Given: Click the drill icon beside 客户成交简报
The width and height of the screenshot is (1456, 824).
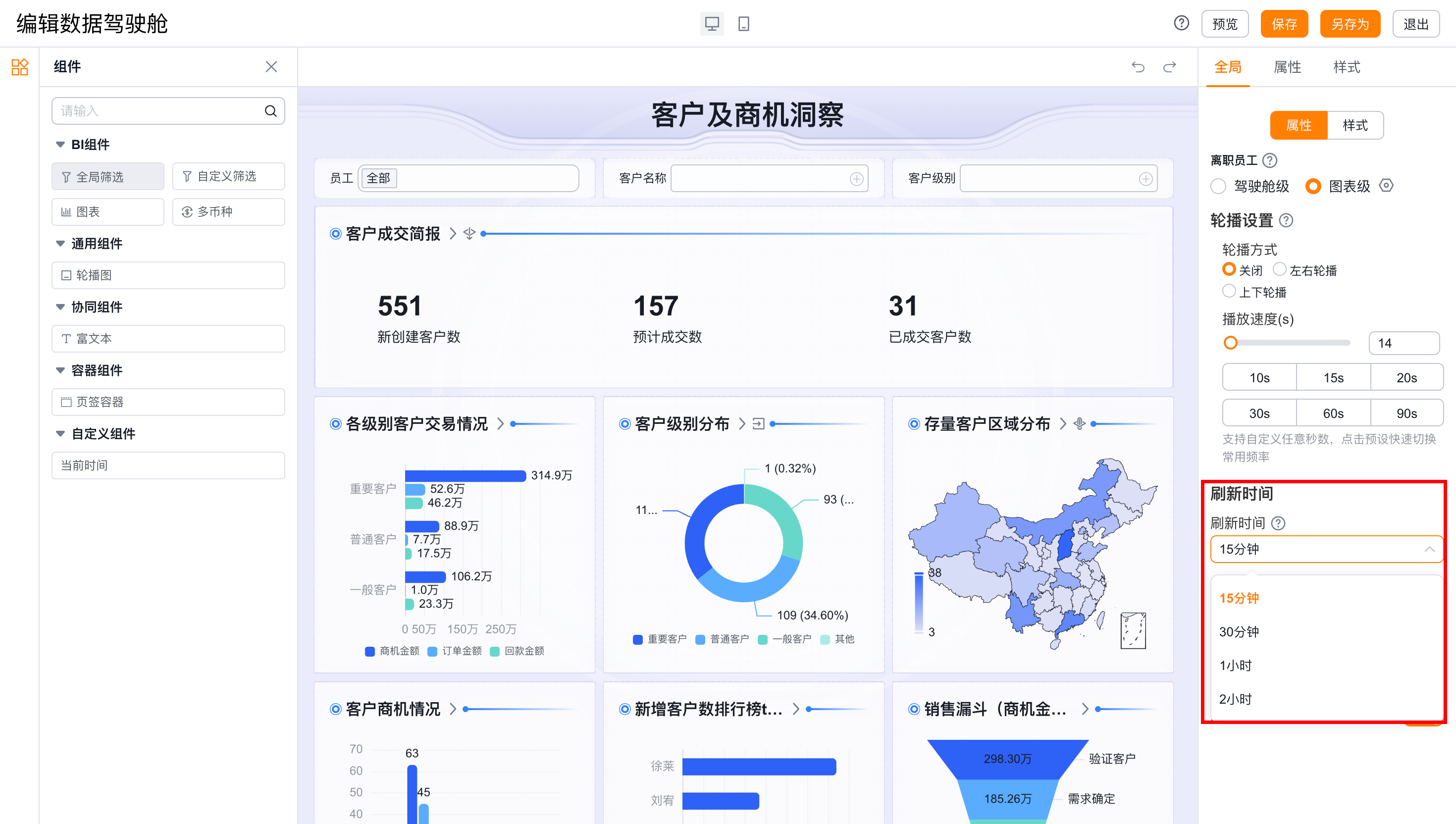Looking at the screenshot, I should click(469, 234).
